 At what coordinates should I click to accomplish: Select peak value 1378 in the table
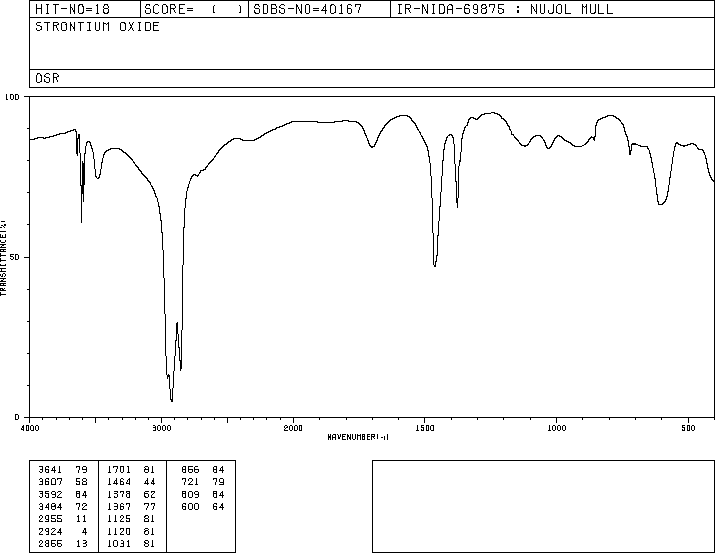pos(119,495)
